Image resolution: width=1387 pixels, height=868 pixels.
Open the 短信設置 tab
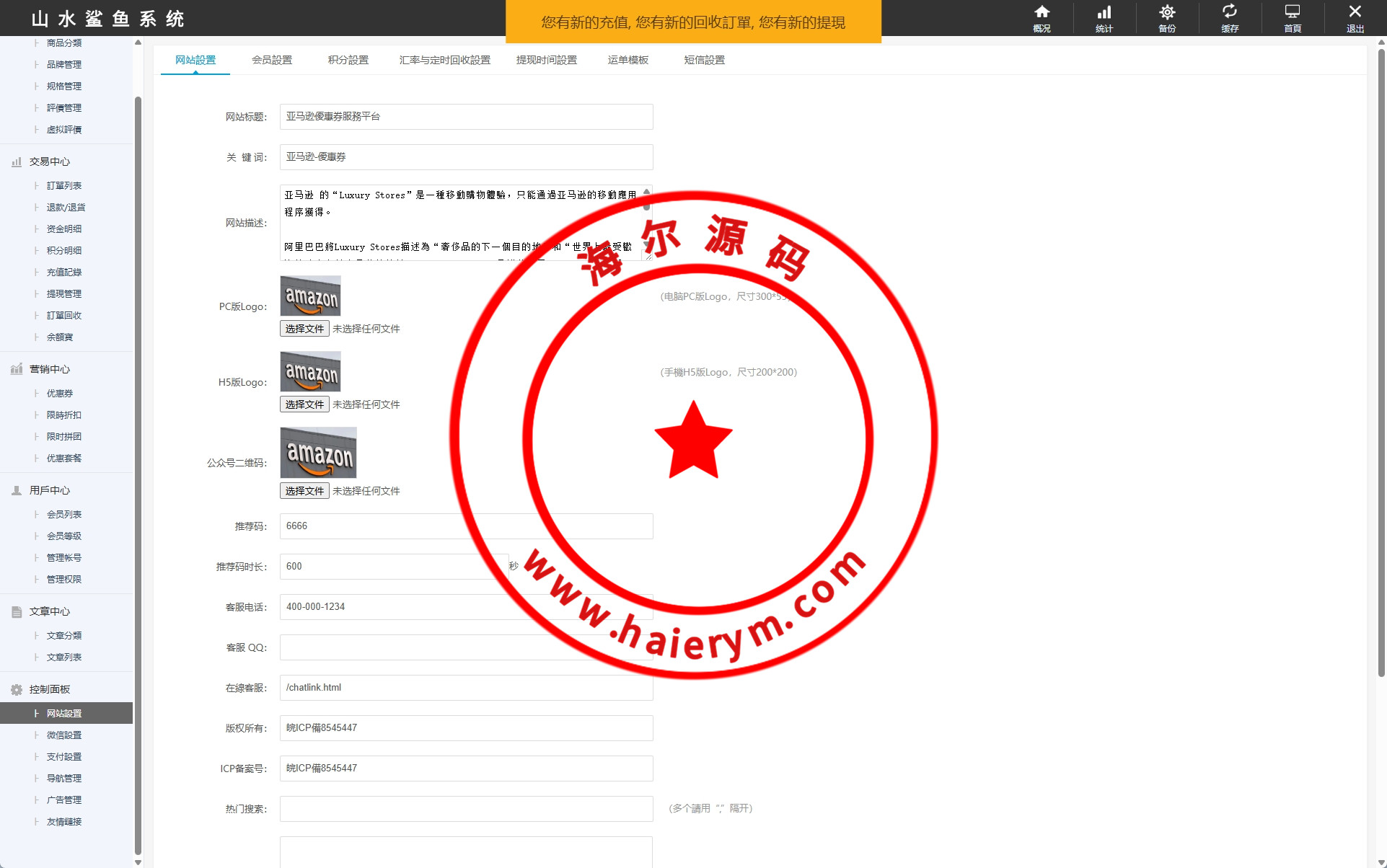tap(704, 60)
